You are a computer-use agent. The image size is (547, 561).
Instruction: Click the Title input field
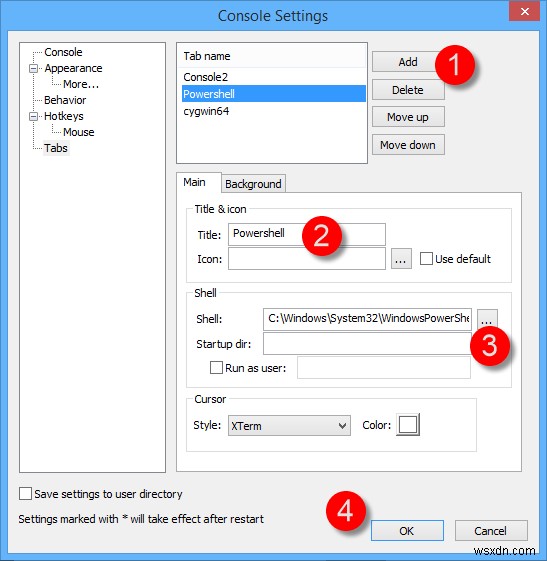pyautogui.click(x=307, y=234)
